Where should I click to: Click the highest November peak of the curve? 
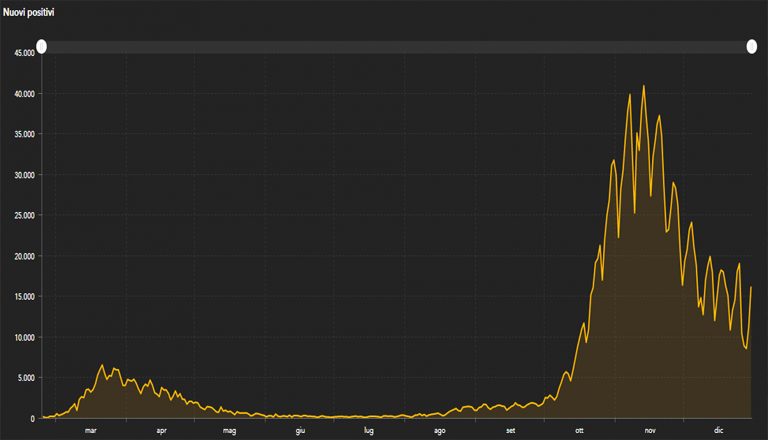tap(644, 86)
